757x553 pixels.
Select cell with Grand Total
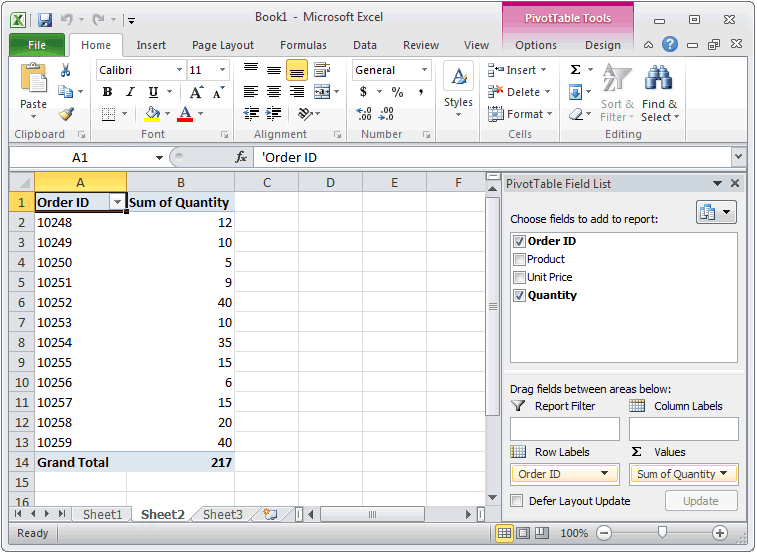pos(80,462)
